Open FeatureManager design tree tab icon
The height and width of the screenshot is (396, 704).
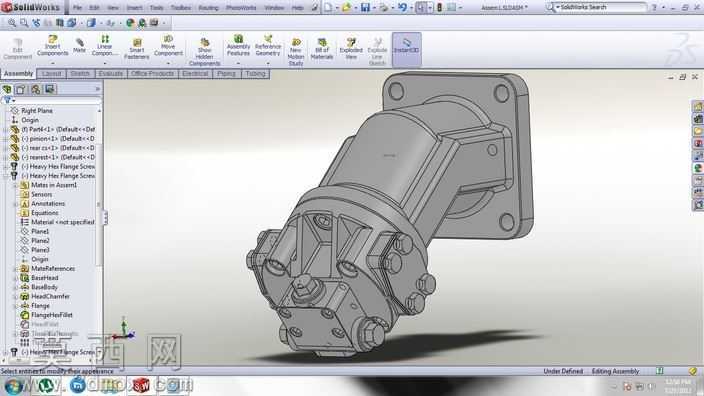click(7, 89)
